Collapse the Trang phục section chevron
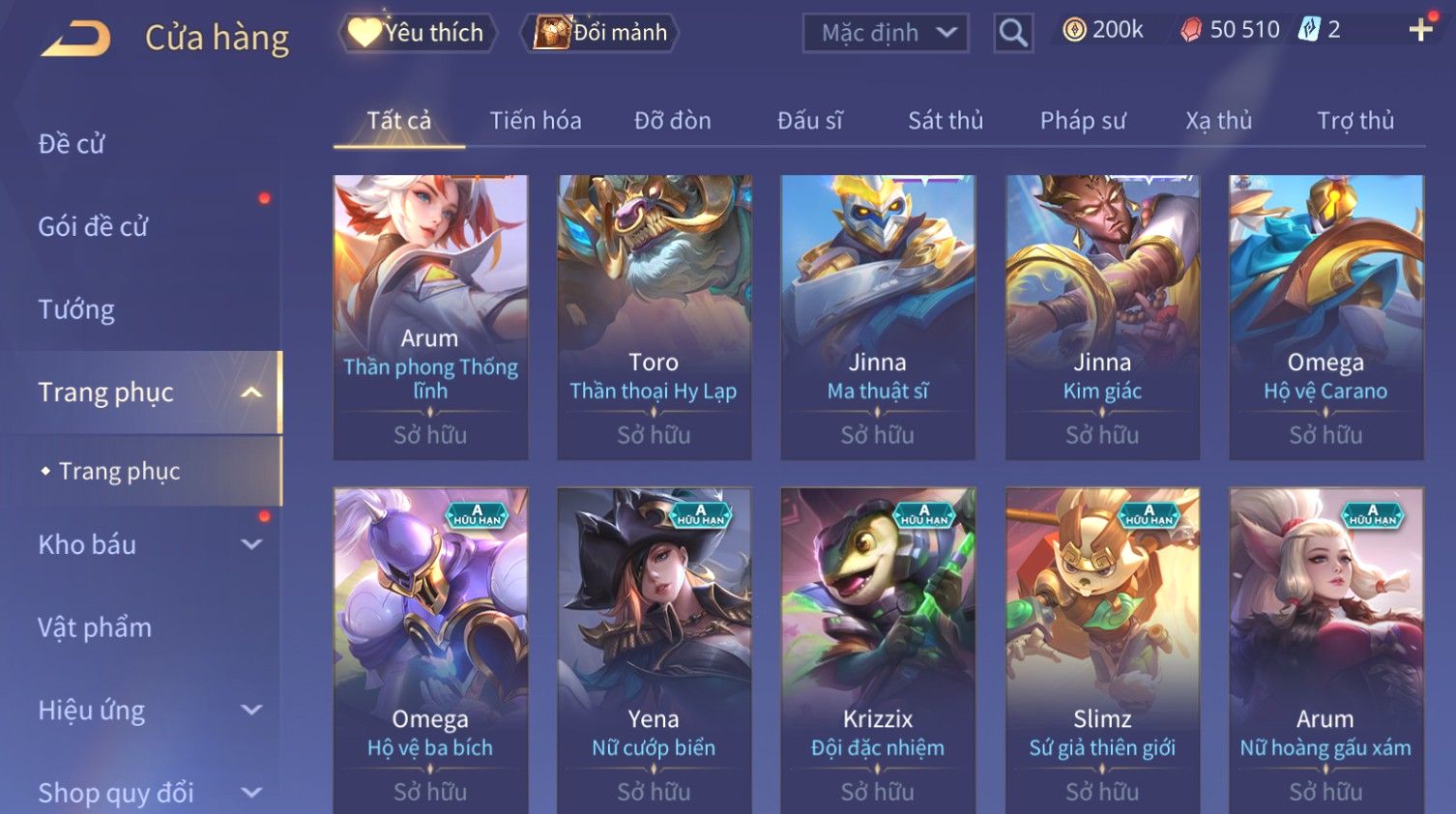 [251, 392]
